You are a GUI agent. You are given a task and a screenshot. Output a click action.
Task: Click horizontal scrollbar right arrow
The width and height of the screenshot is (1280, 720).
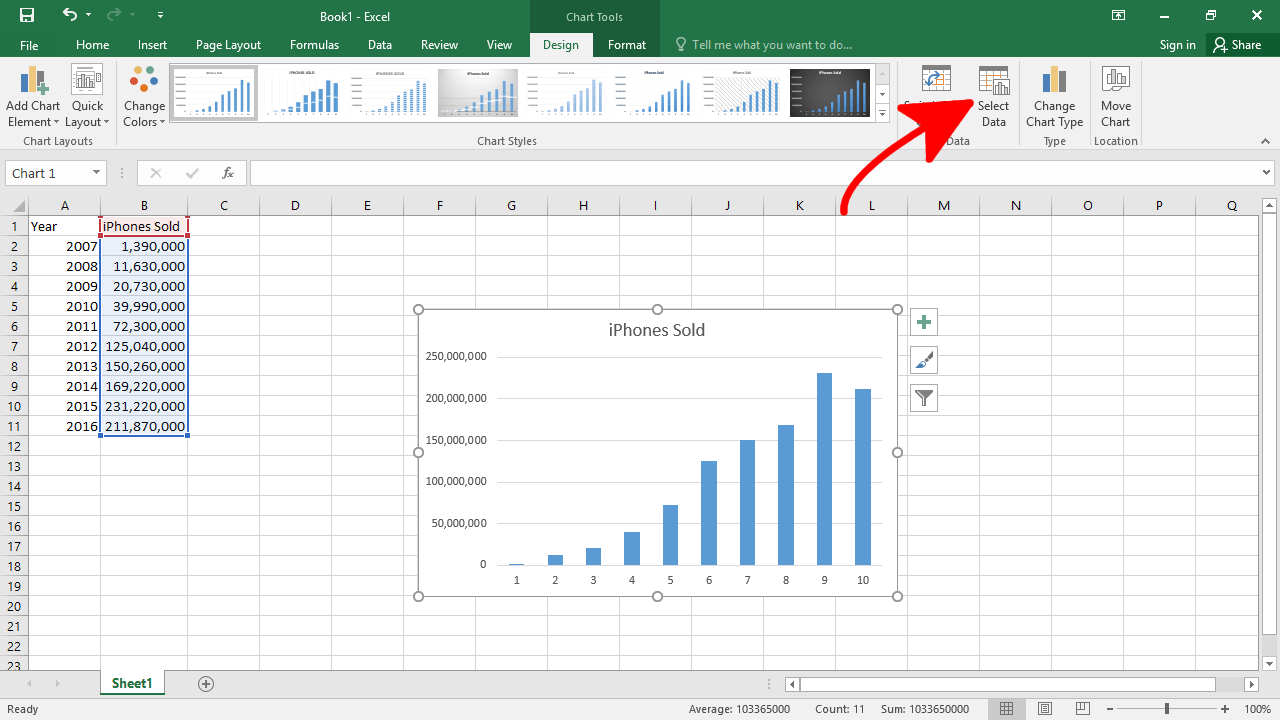point(1251,684)
